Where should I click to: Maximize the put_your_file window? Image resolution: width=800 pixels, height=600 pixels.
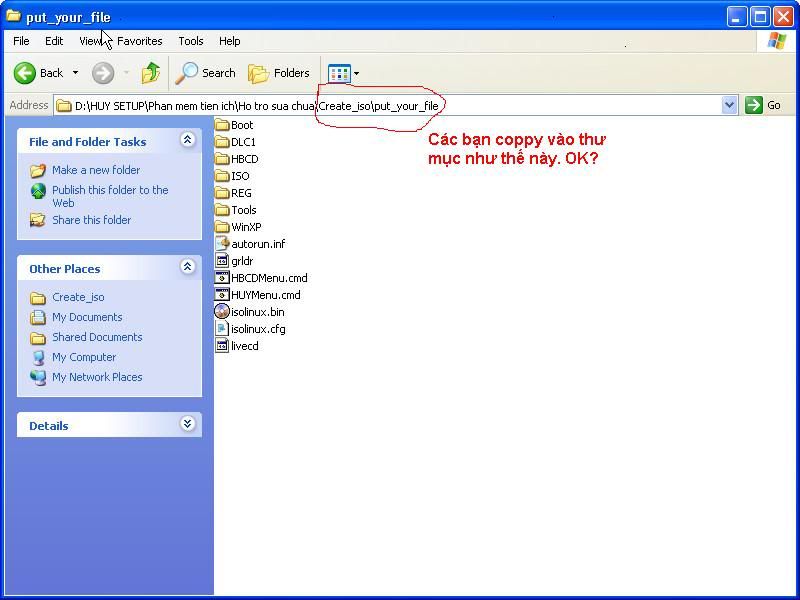tap(760, 17)
